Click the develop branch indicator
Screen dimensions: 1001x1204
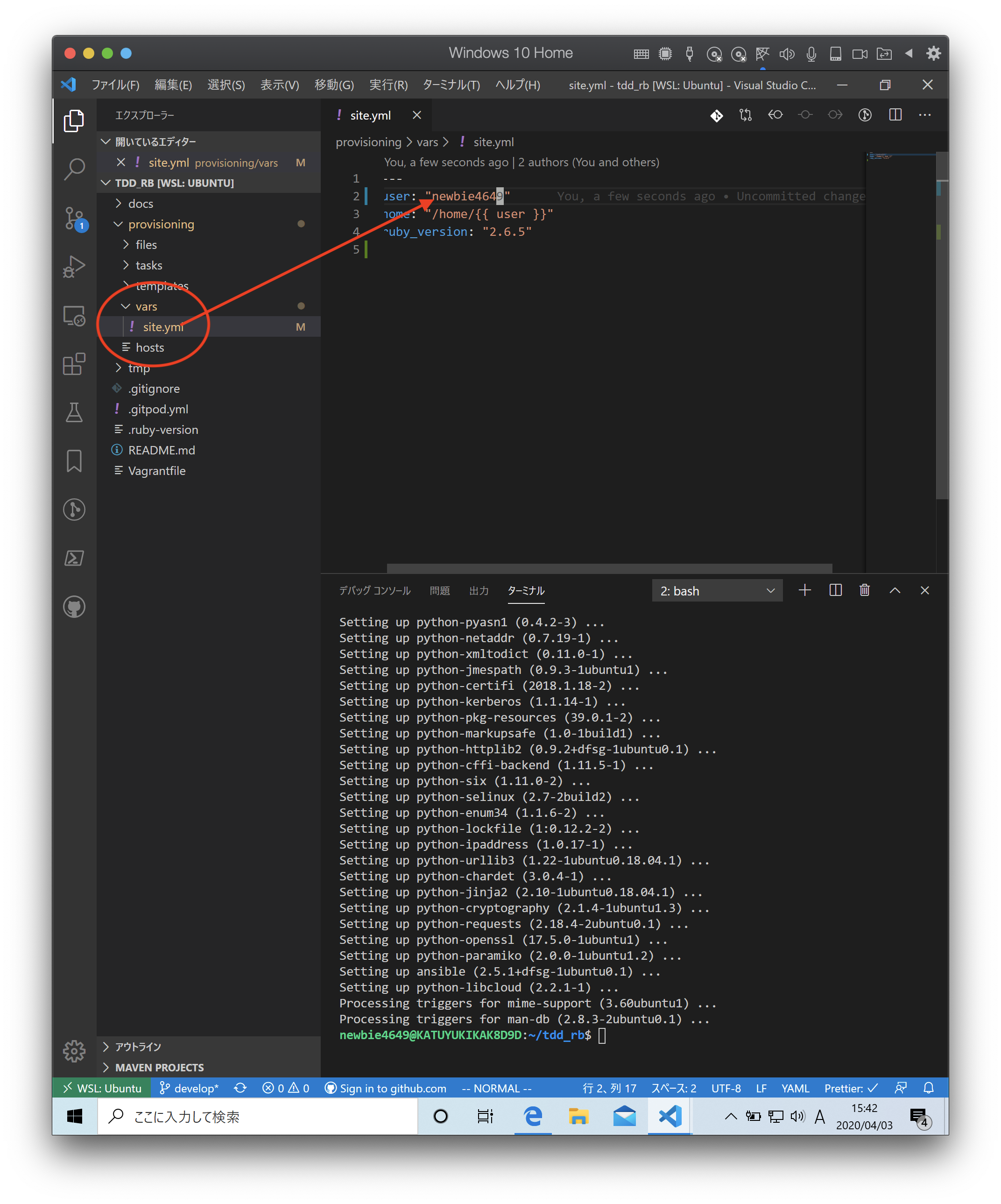[x=189, y=1088]
